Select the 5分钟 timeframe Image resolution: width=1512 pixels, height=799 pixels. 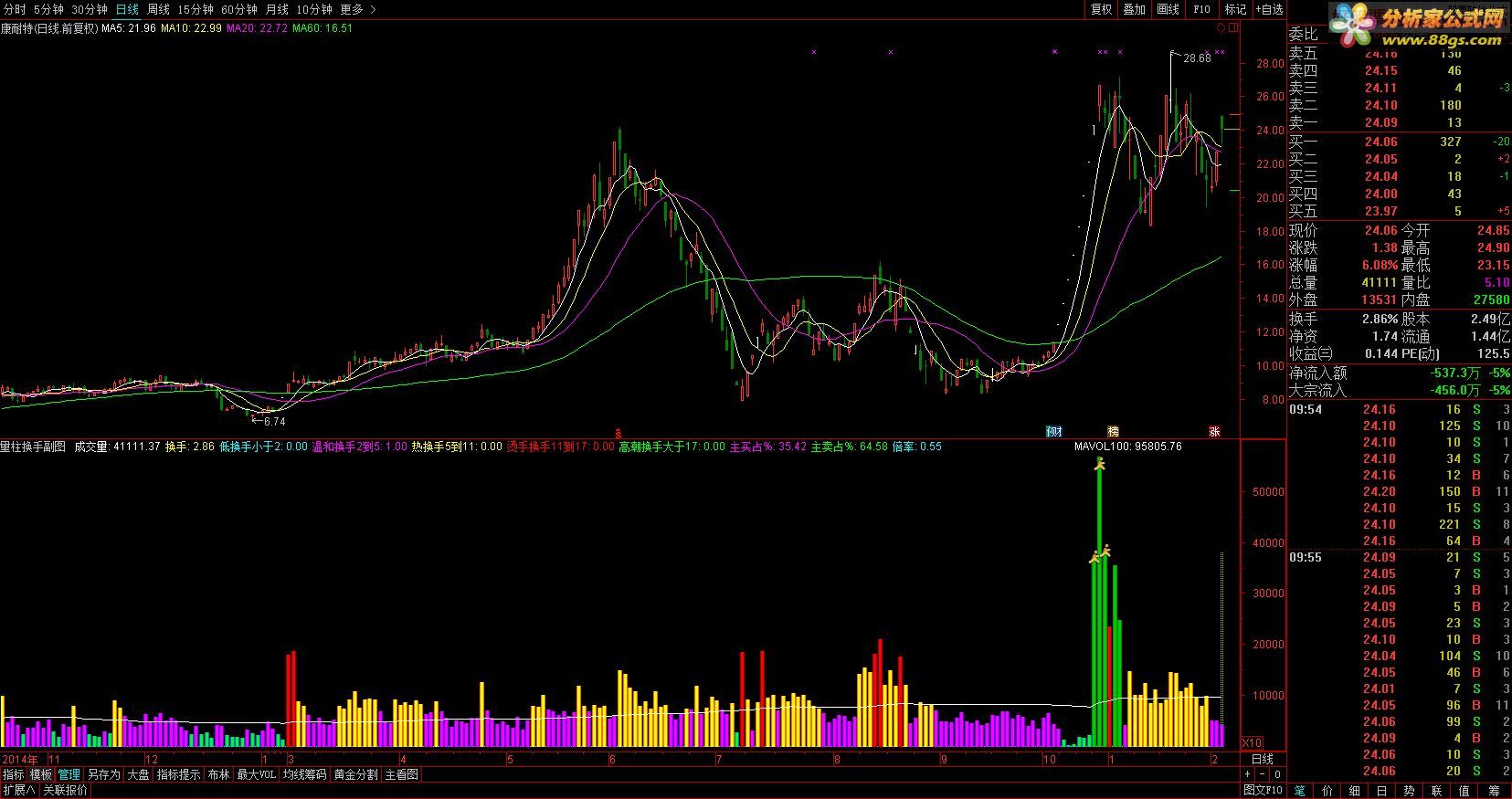click(48, 9)
